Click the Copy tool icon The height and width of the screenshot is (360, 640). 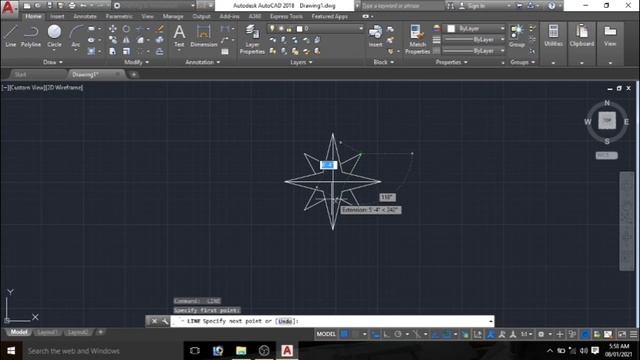click(113, 40)
